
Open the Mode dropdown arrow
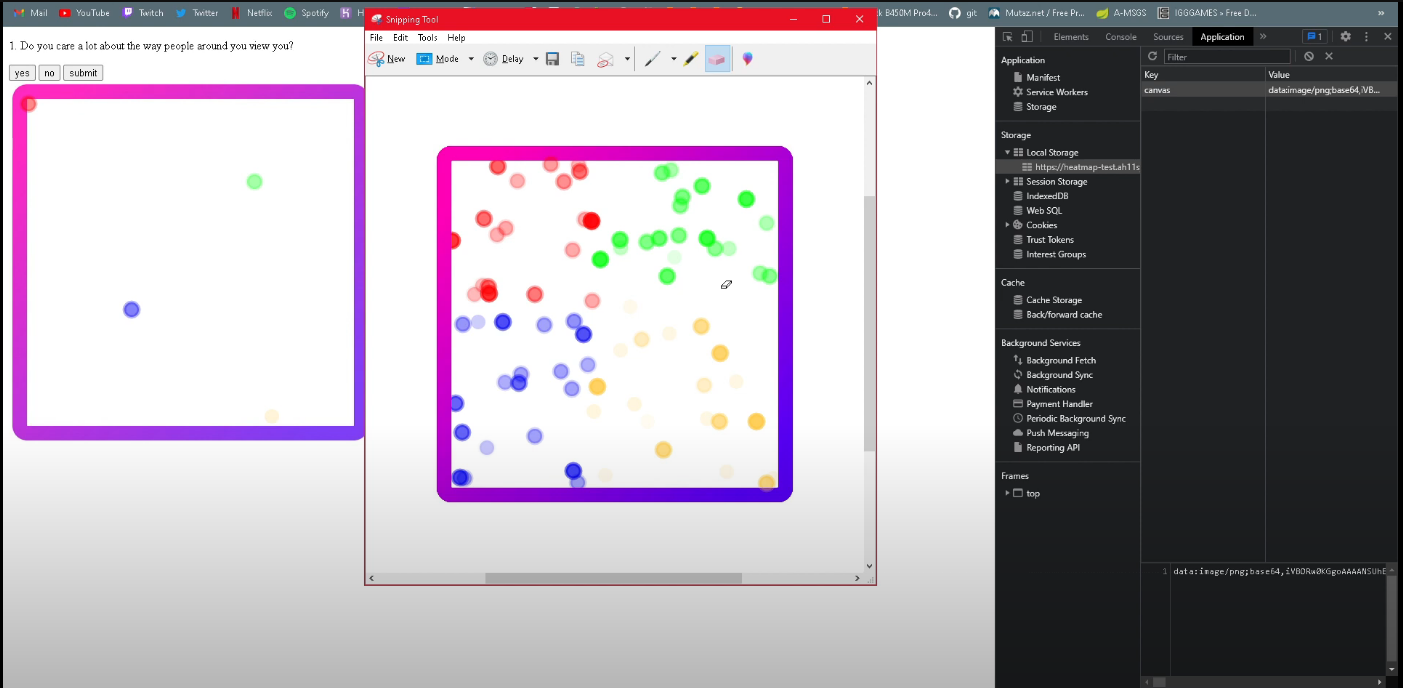pos(471,59)
